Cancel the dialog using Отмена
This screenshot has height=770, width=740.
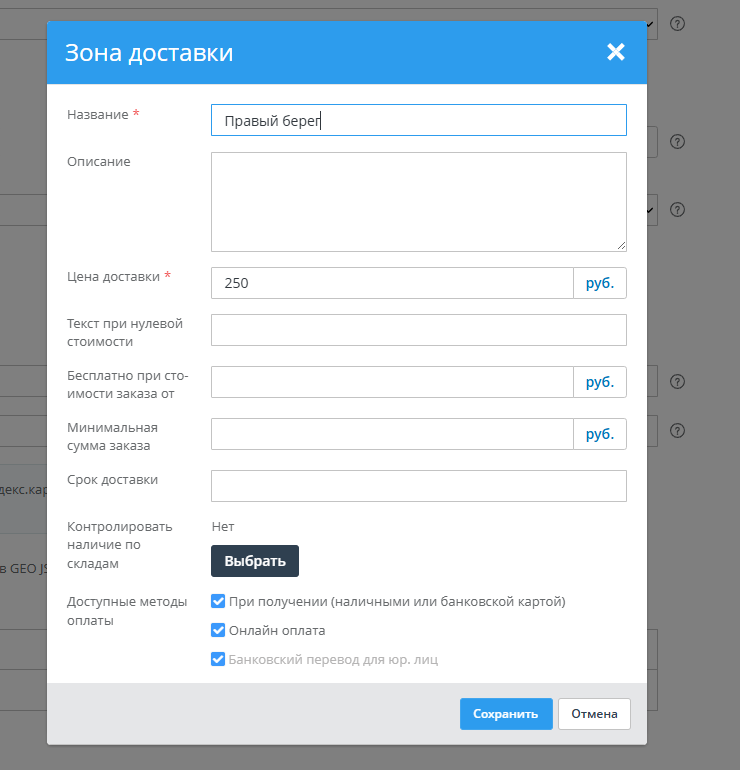coord(594,714)
